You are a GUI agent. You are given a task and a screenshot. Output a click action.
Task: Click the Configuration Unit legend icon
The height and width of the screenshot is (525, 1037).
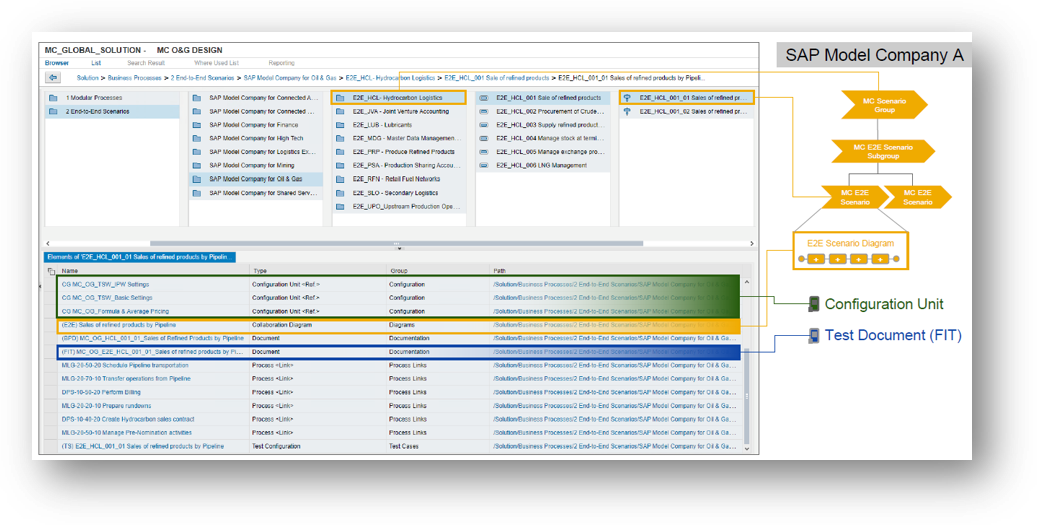pyautogui.click(x=814, y=304)
